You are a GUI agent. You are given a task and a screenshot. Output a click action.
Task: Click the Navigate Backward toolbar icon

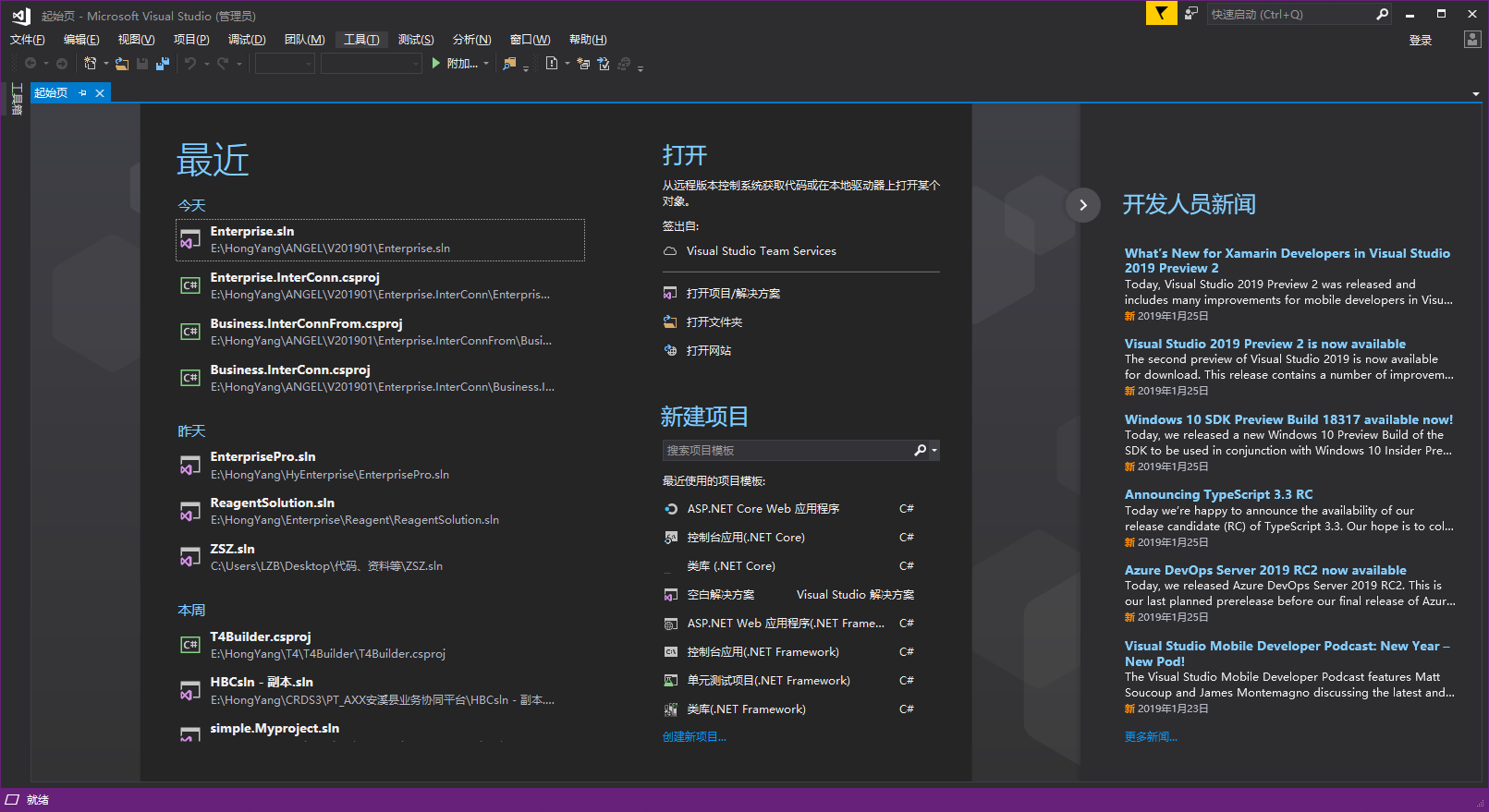coord(31,63)
